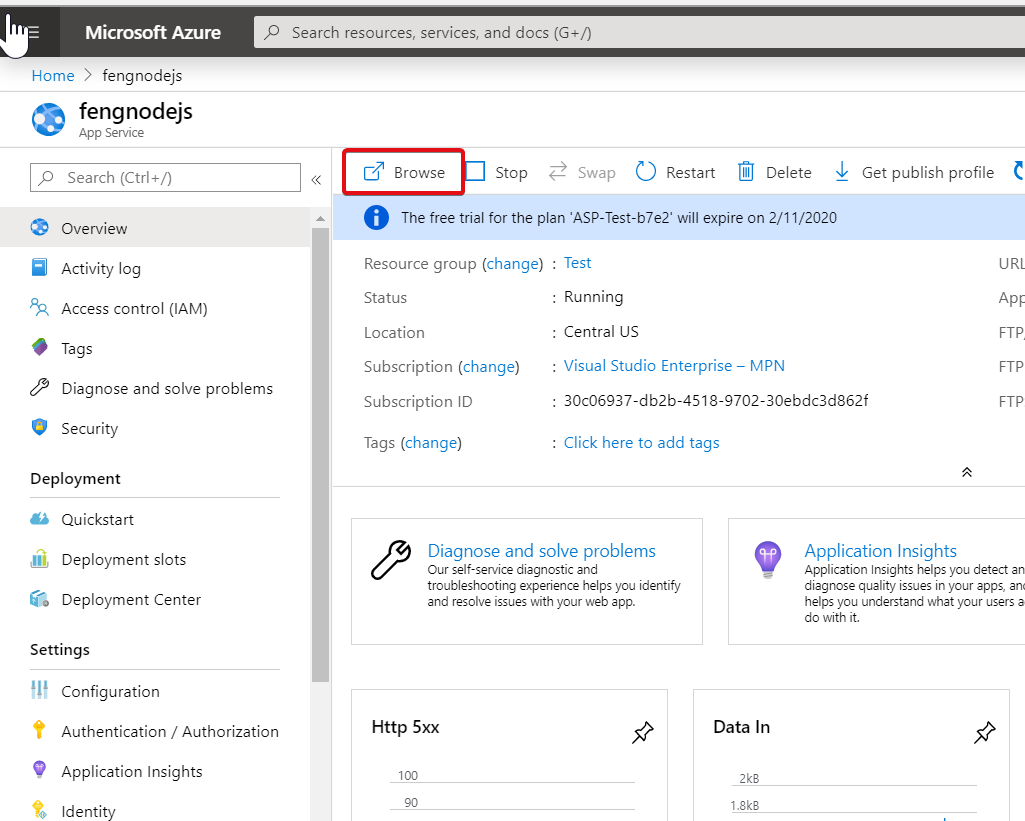Viewport: 1025px width, 821px height.
Task: Click the fengnodejs App Service globe icon
Action: pyautogui.click(x=48, y=120)
